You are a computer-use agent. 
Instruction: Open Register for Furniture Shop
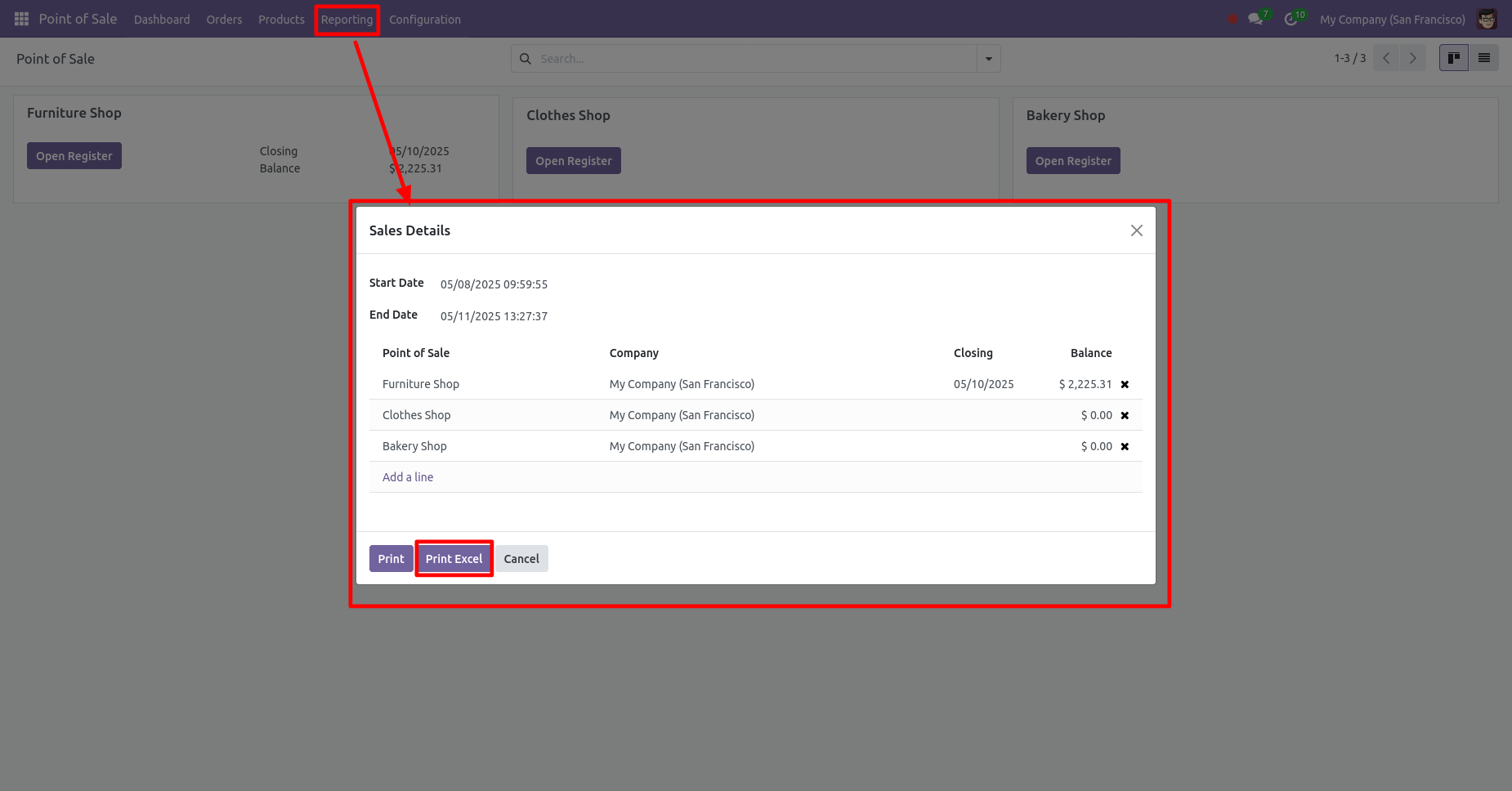[74, 156]
